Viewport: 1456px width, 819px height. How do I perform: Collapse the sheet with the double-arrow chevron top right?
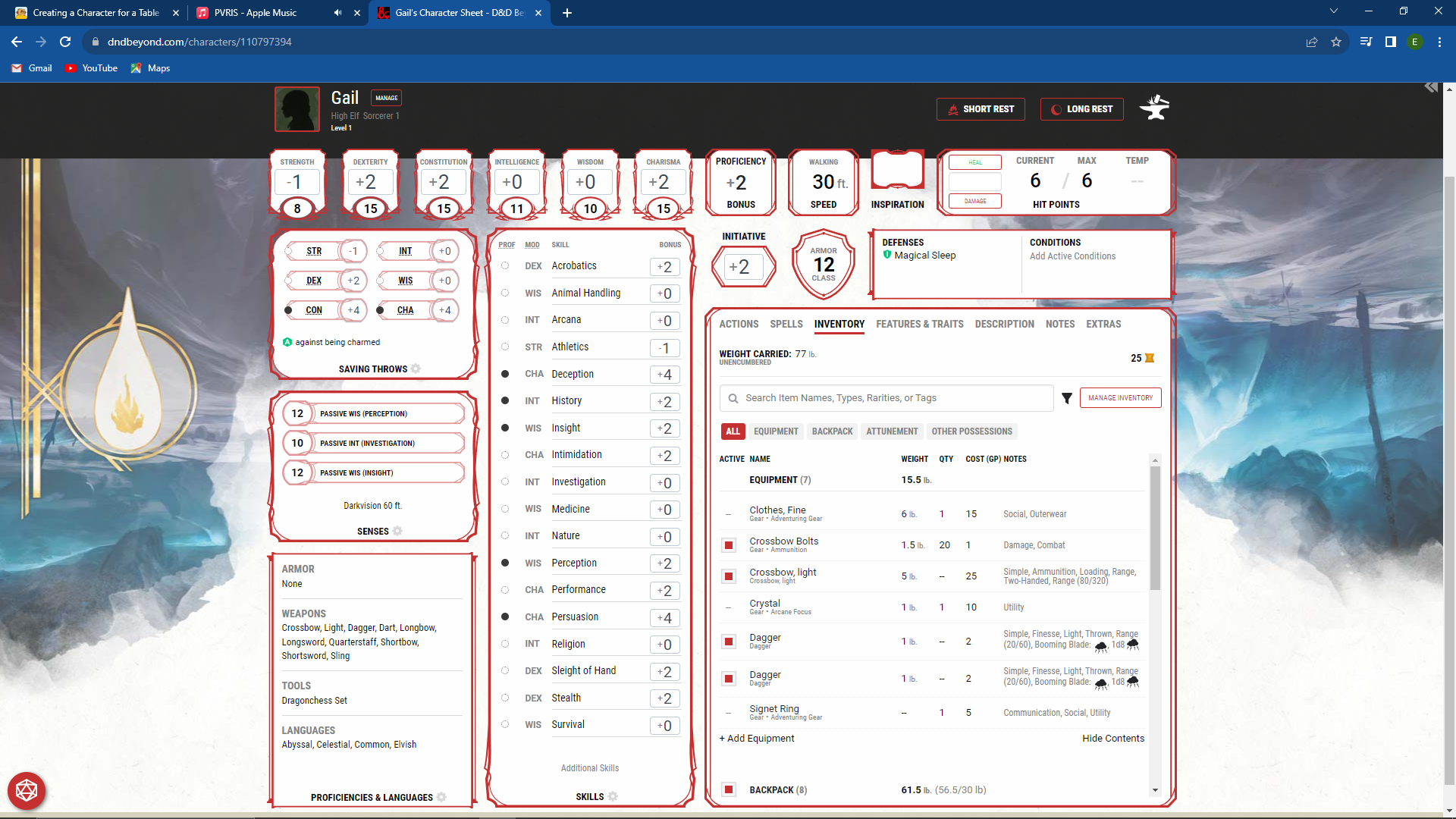(1430, 87)
